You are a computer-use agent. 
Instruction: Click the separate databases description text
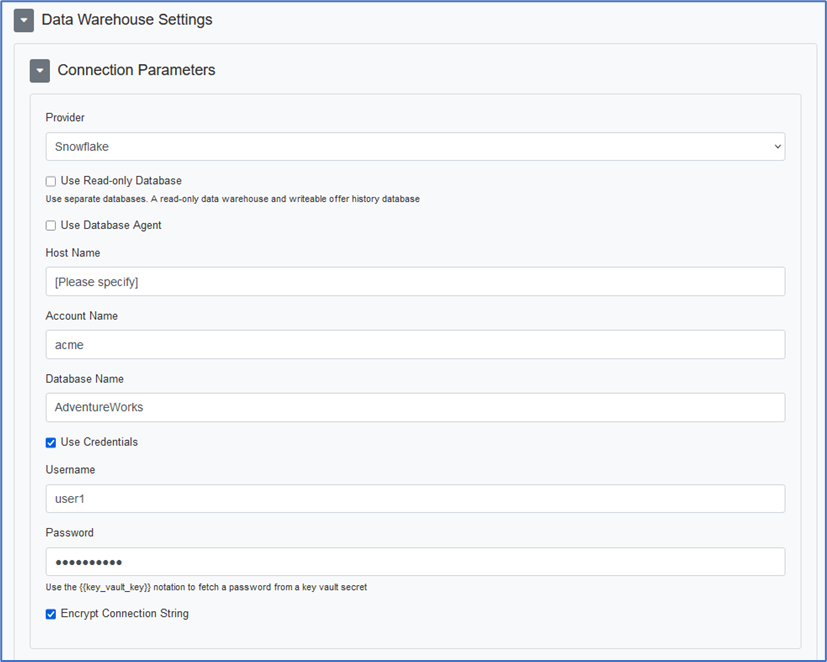[x=232, y=199]
